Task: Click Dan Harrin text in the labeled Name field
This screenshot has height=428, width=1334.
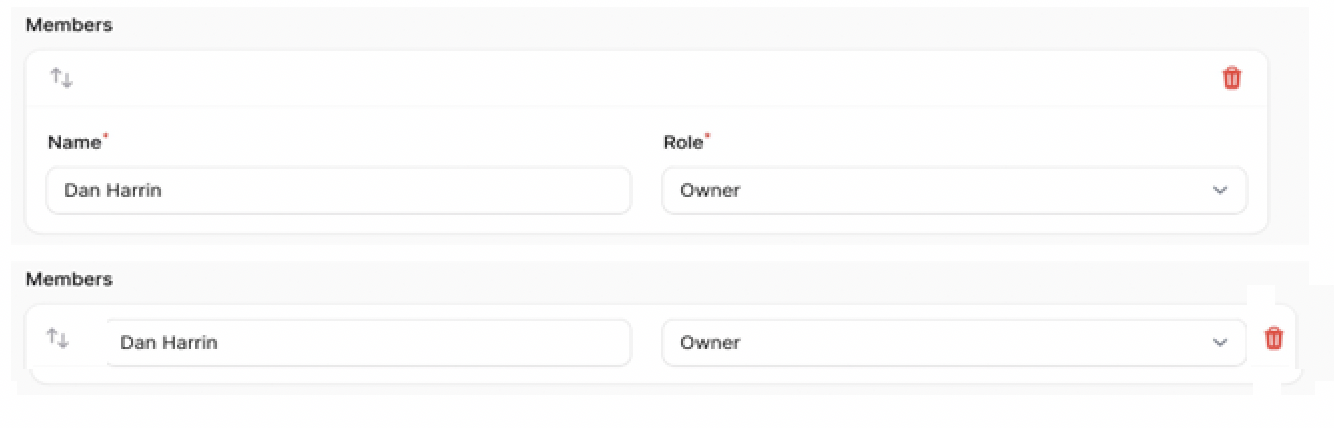Action: 112,190
